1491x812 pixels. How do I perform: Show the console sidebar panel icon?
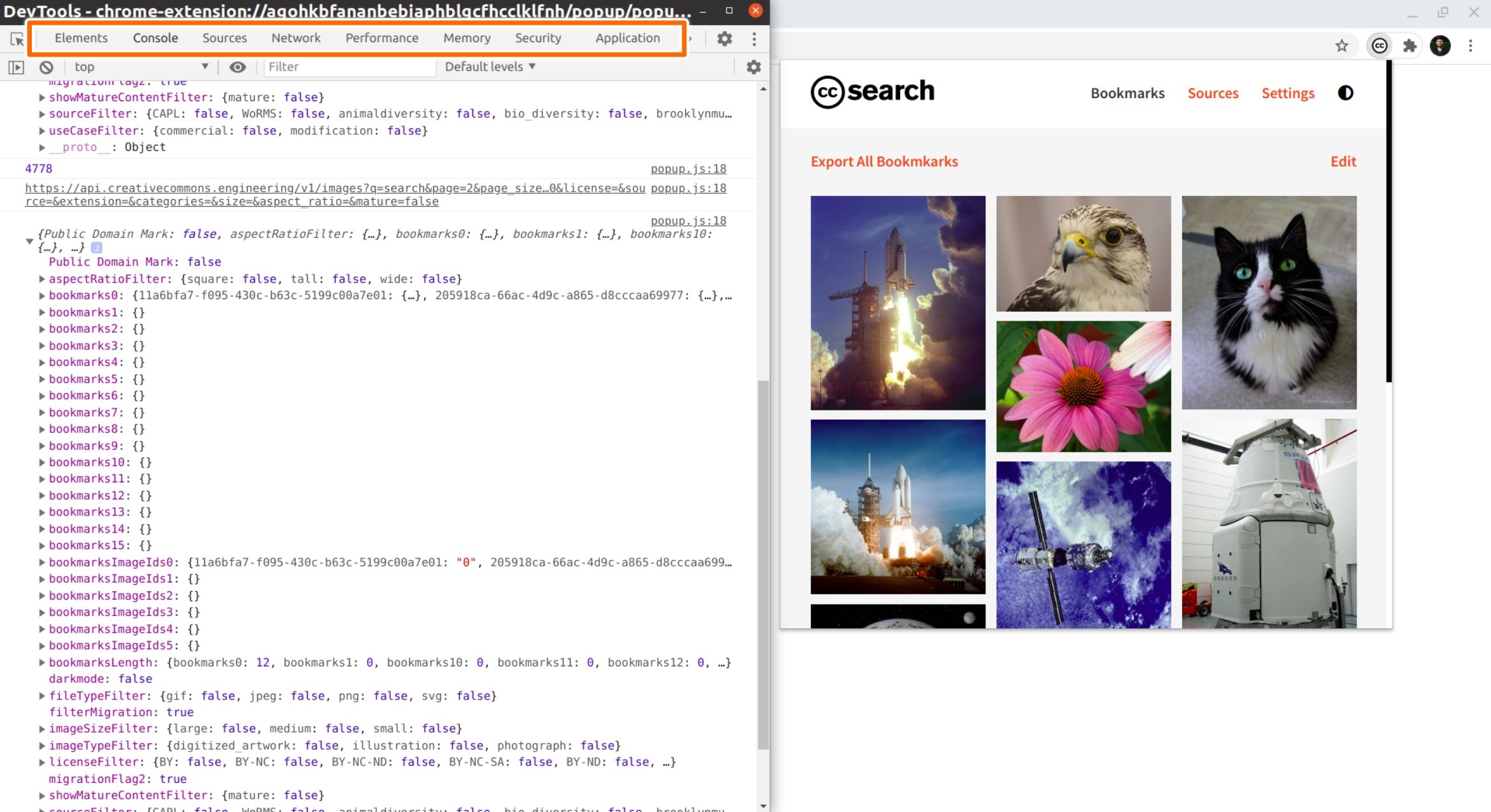(17, 67)
